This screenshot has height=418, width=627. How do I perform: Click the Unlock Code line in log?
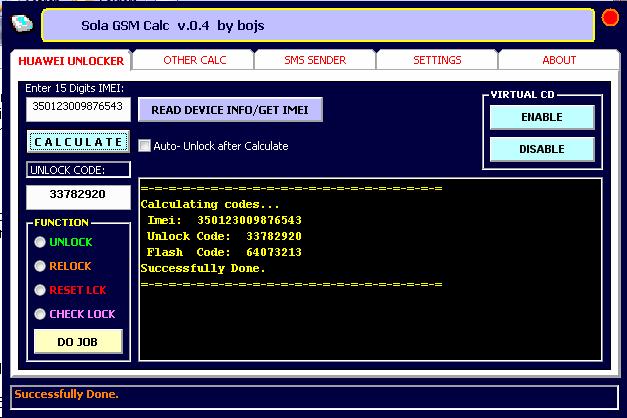click(x=224, y=236)
